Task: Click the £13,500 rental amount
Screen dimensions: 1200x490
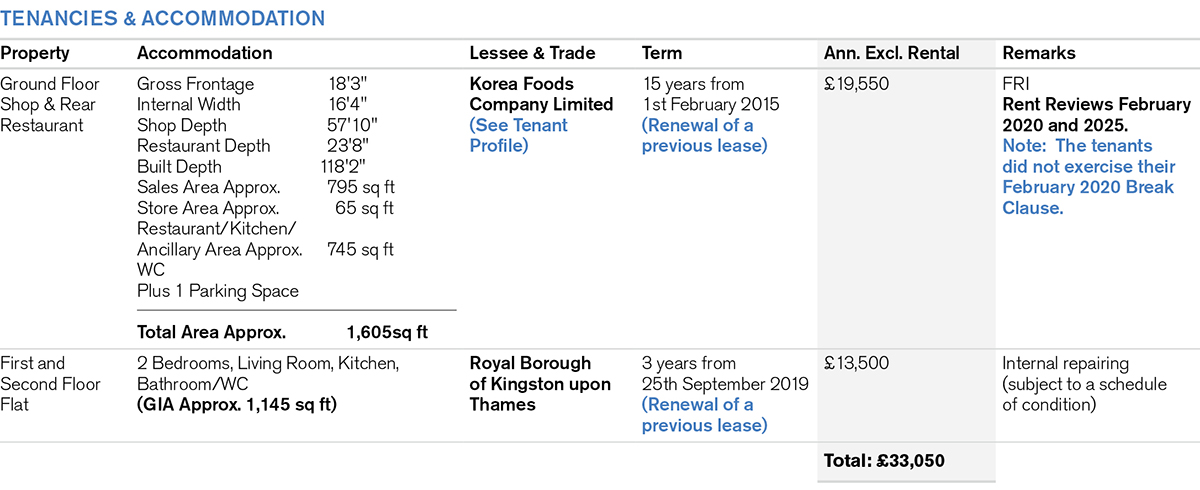Action: (x=856, y=364)
